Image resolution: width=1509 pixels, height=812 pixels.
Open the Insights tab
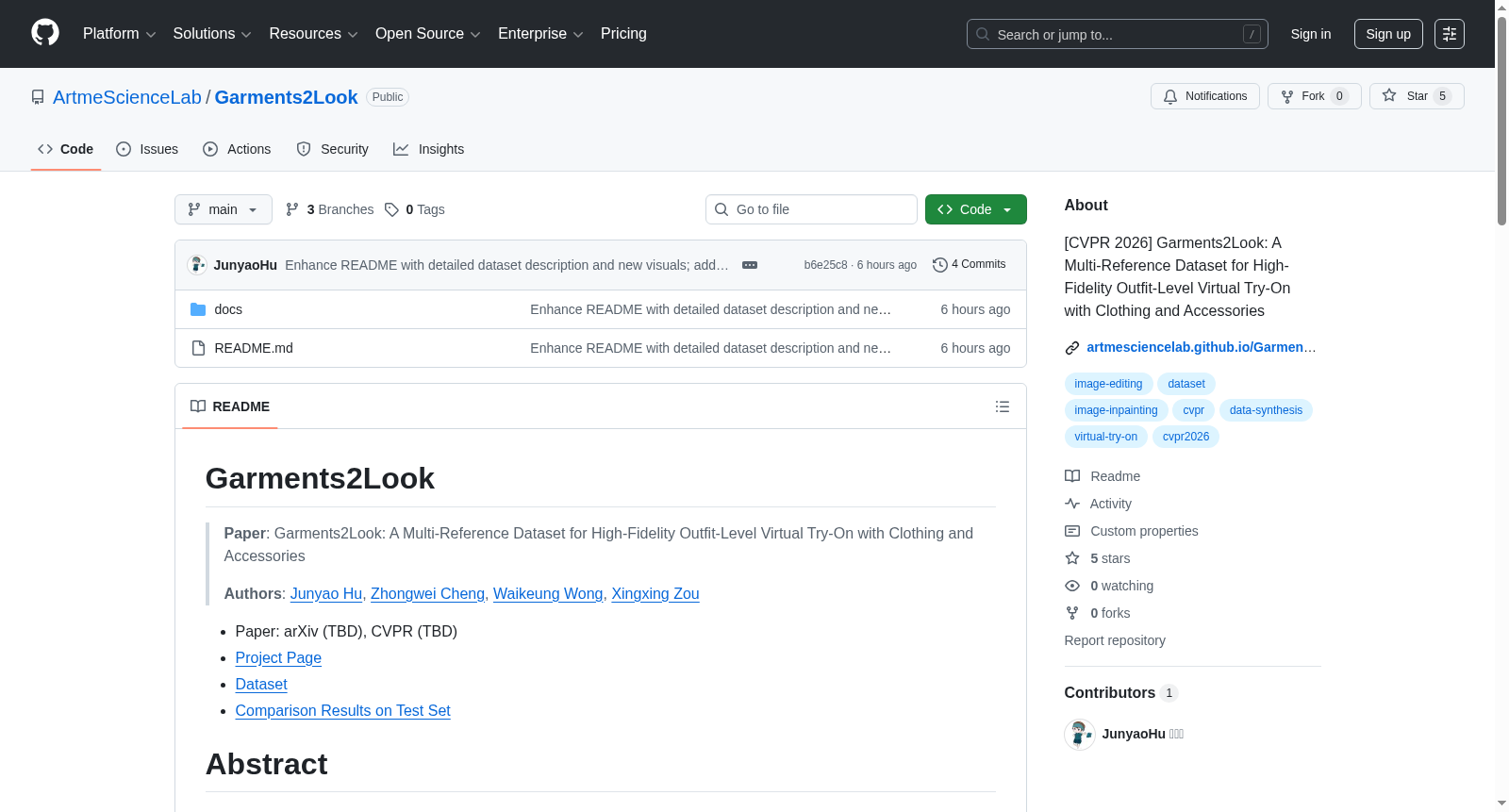pyautogui.click(x=429, y=149)
